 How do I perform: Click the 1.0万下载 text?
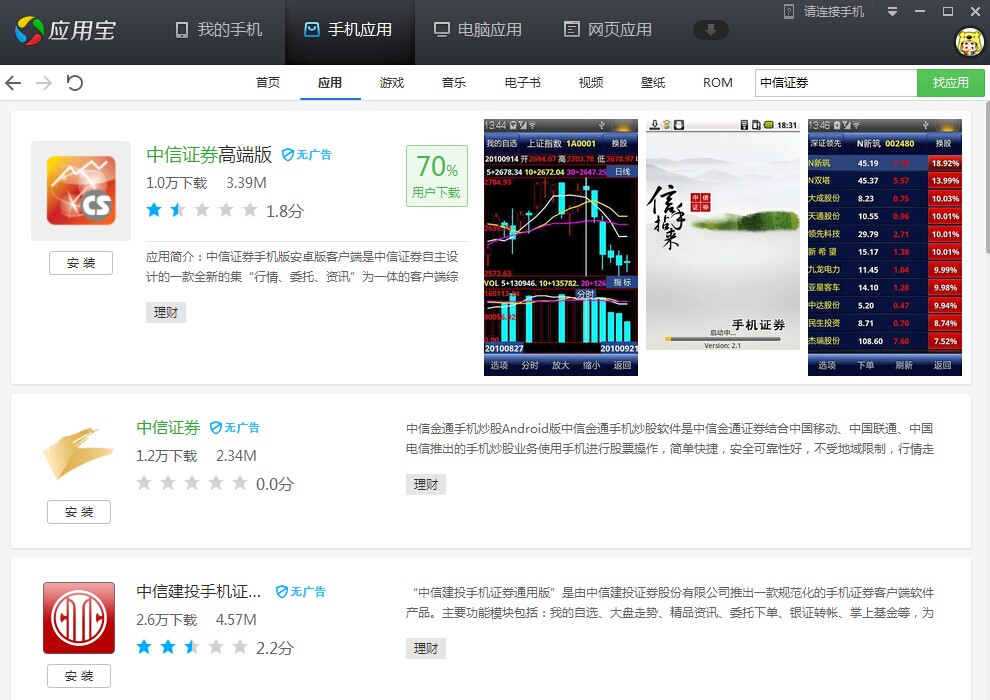(176, 183)
